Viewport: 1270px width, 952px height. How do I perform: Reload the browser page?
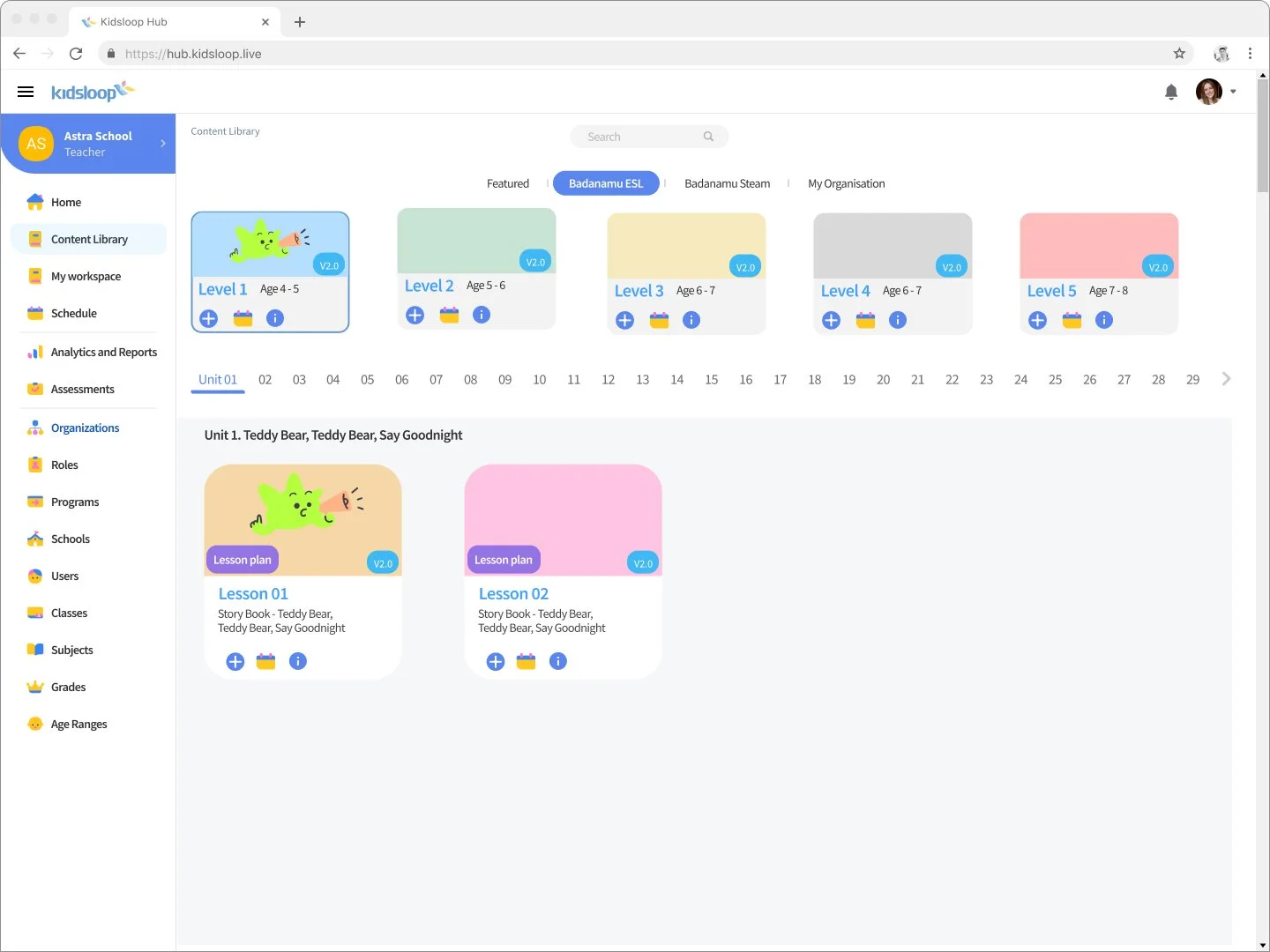coord(76,54)
